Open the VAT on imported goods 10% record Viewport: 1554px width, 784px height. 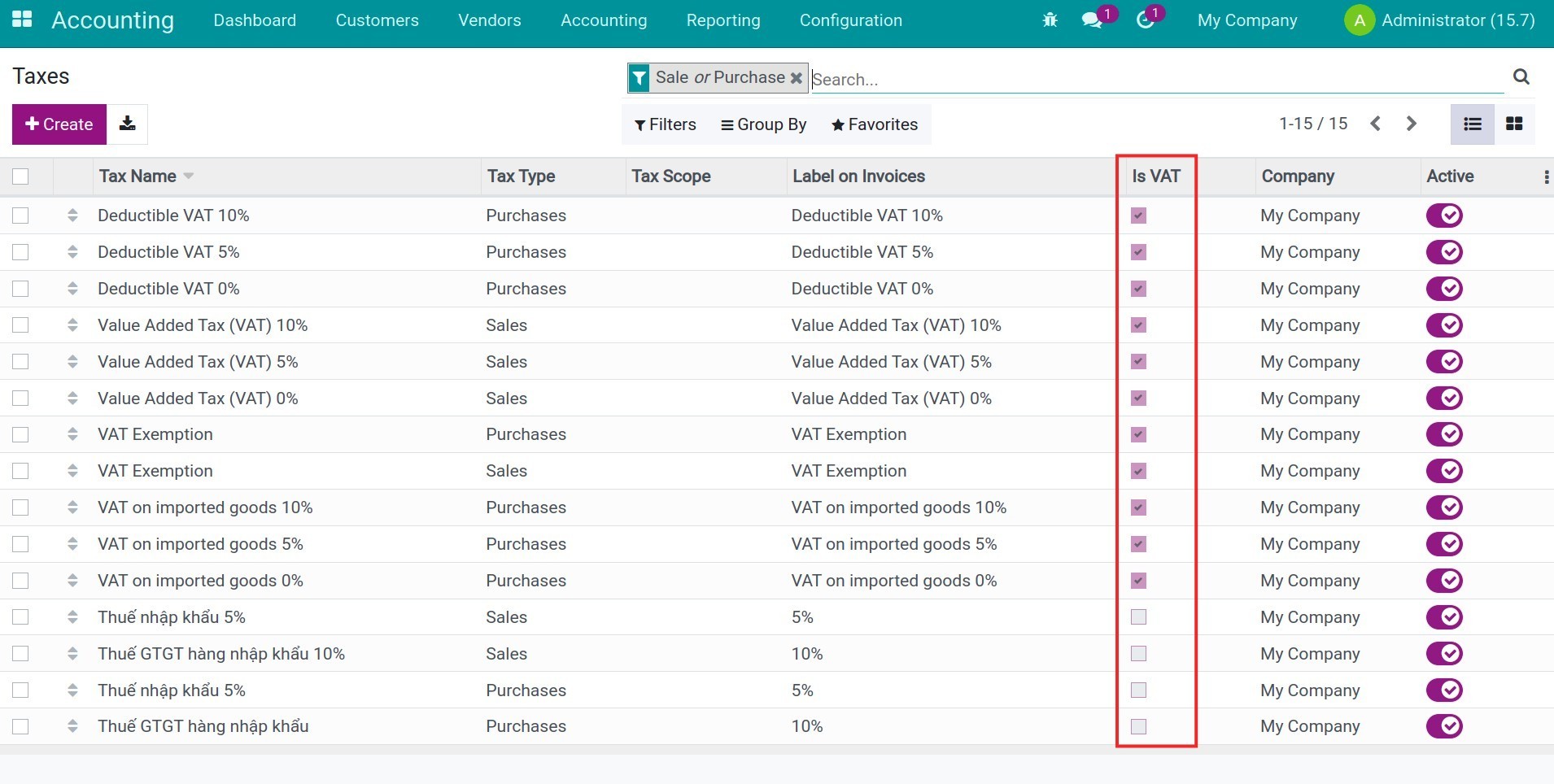click(x=205, y=507)
